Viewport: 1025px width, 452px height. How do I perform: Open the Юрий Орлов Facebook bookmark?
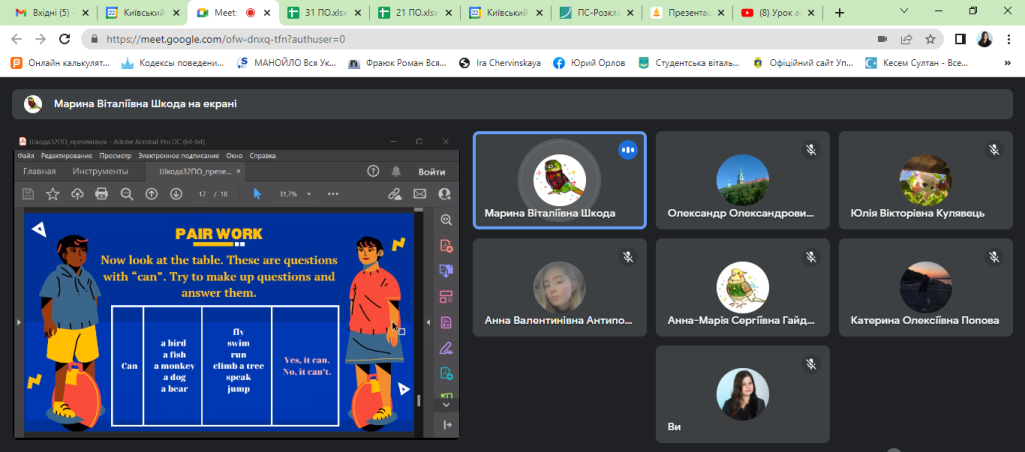(590, 62)
